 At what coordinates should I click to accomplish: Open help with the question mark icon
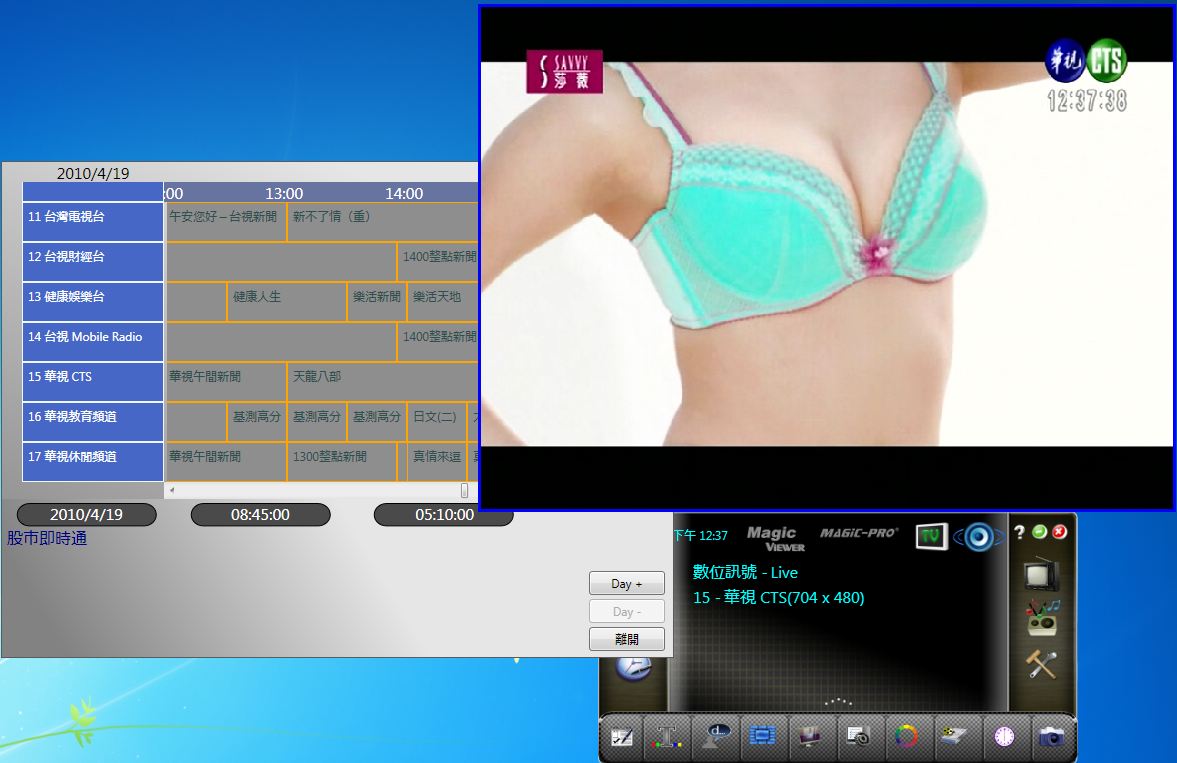1019,532
